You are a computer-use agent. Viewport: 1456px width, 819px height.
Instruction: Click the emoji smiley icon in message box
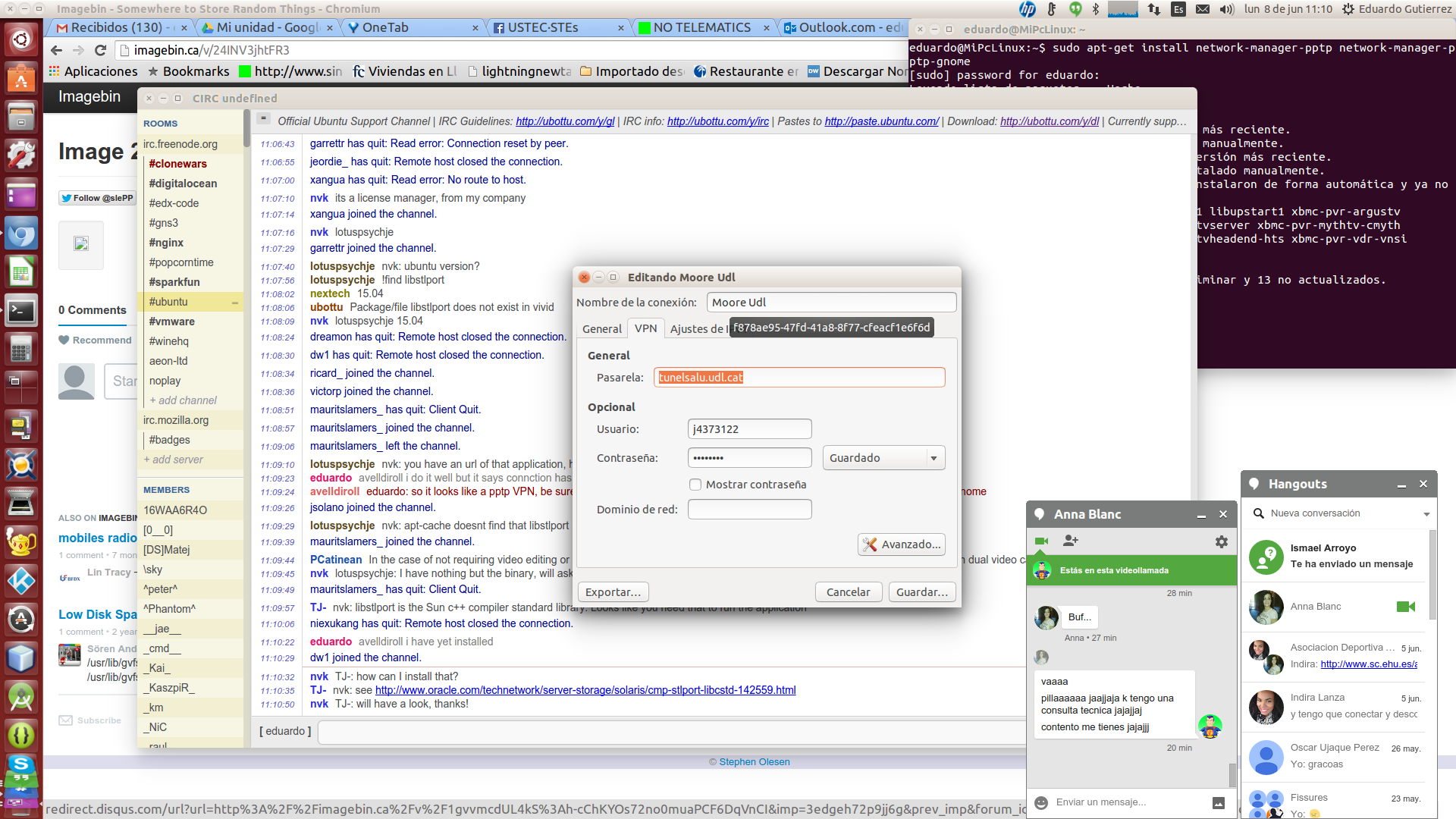coord(1041,802)
